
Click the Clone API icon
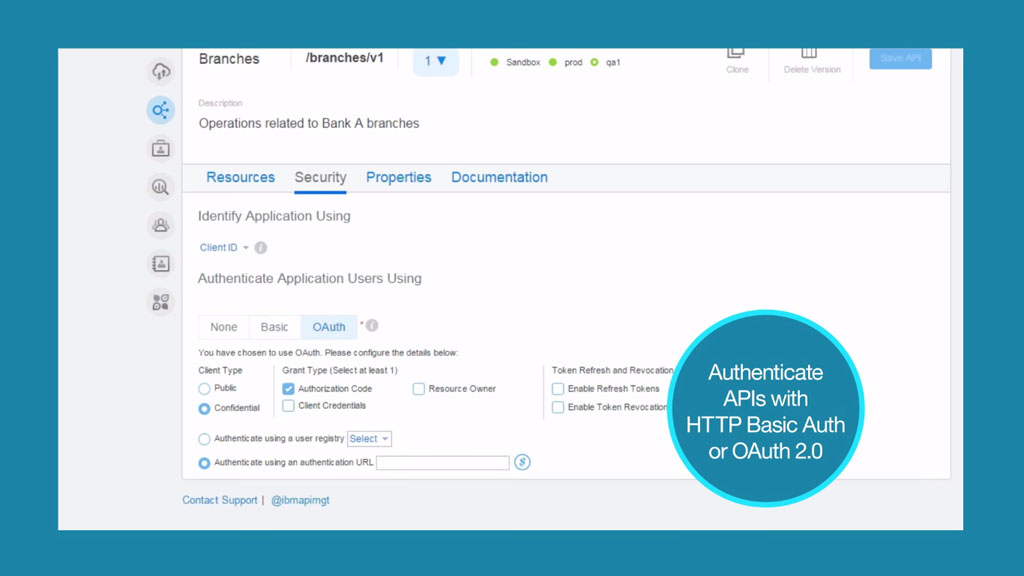coord(737,54)
